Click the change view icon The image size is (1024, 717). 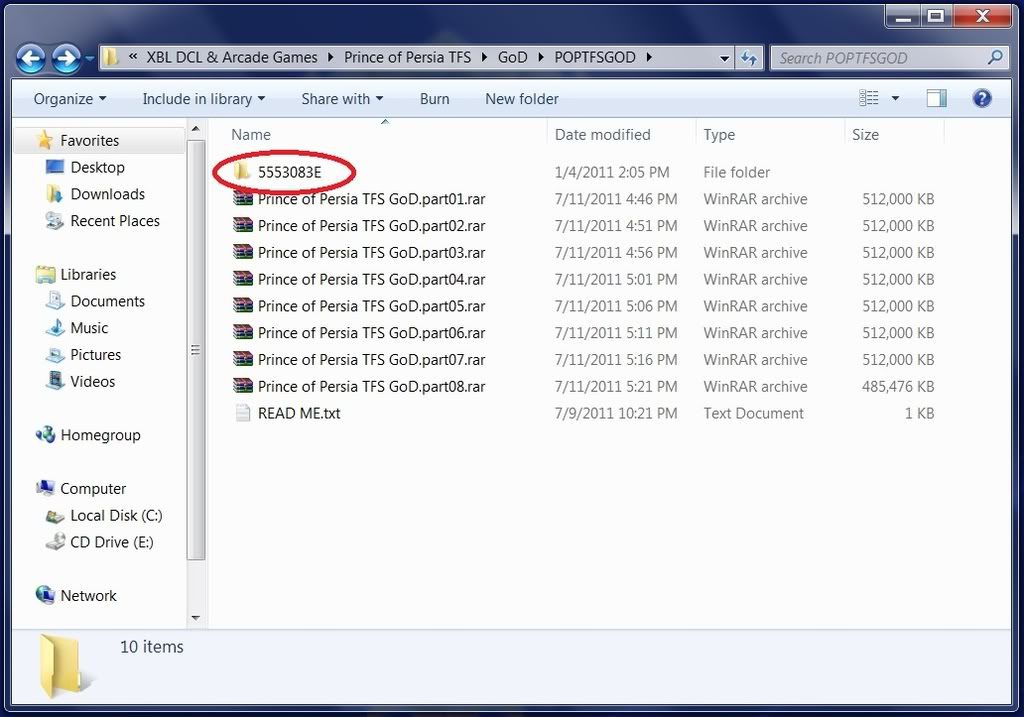(x=868, y=98)
